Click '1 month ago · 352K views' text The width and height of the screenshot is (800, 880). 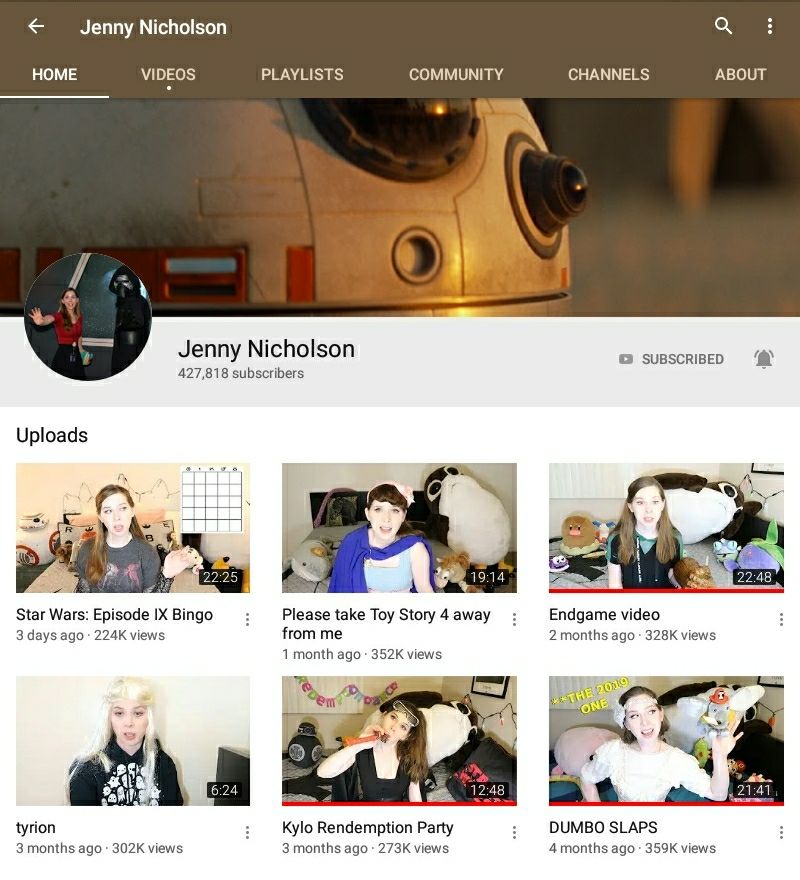click(x=362, y=654)
